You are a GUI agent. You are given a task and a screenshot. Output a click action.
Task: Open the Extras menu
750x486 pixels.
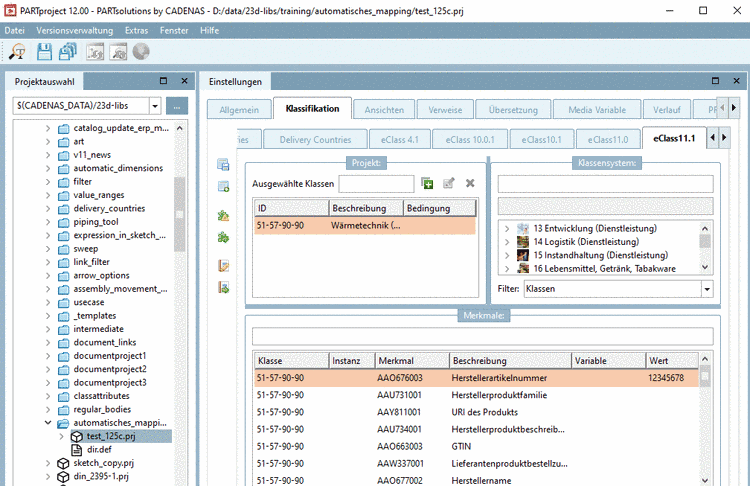pos(136,31)
